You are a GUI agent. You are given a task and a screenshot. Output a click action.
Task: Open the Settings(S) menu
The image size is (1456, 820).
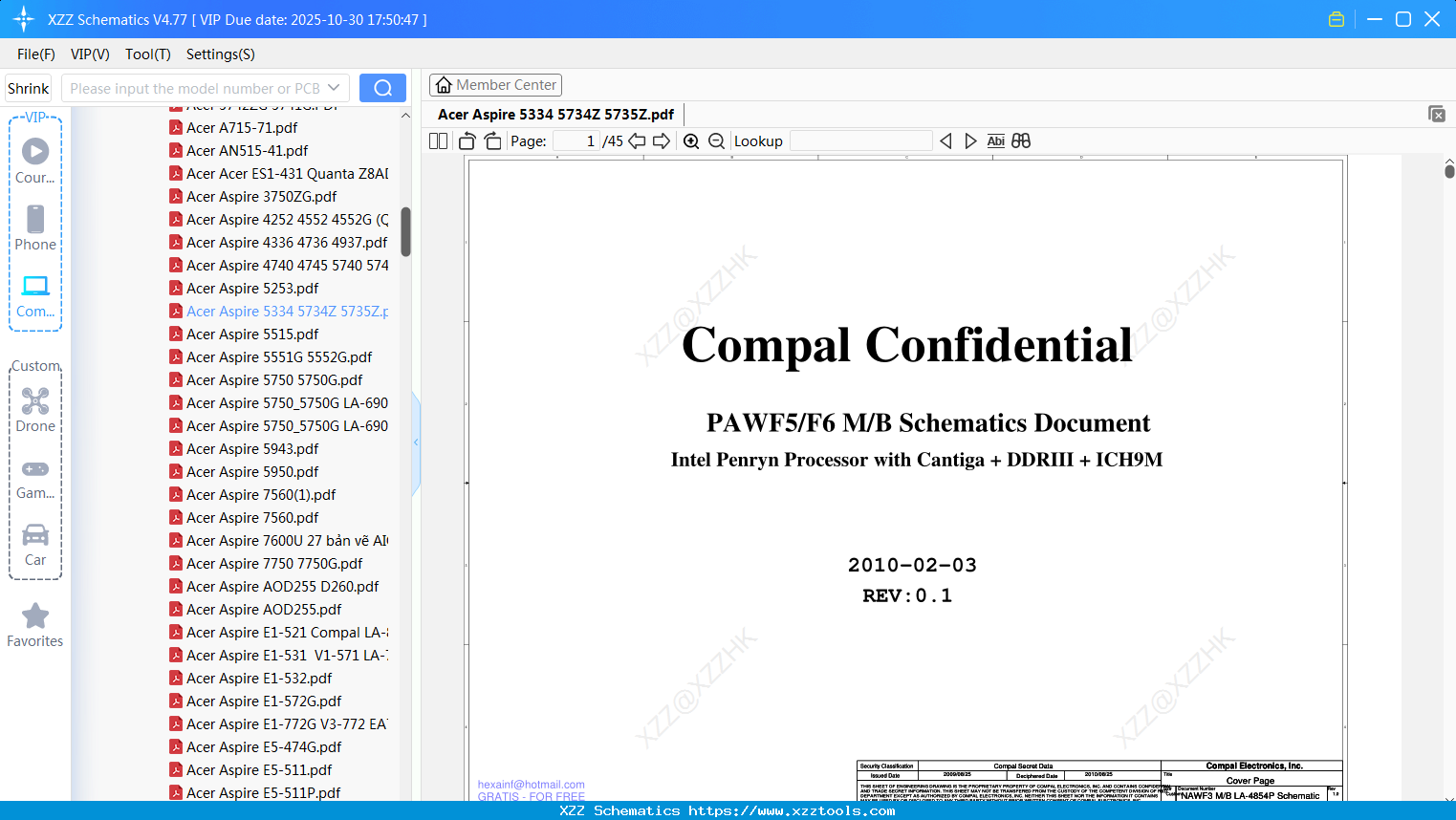tap(221, 54)
